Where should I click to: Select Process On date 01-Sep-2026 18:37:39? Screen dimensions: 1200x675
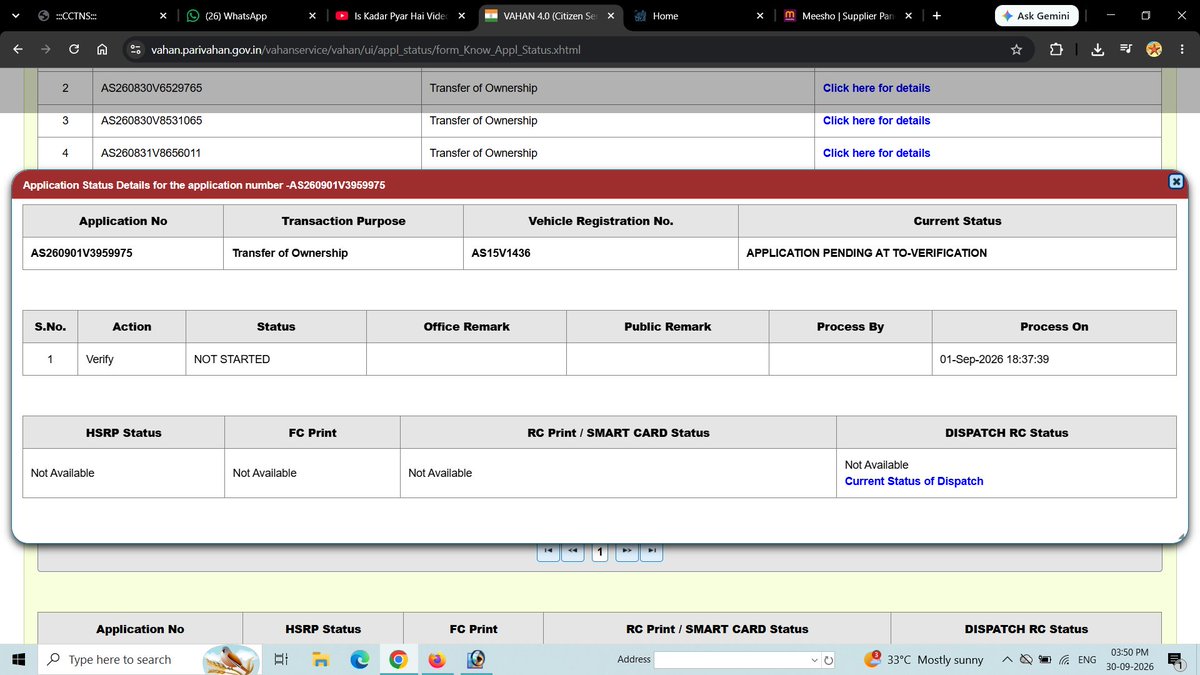(x=994, y=359)
